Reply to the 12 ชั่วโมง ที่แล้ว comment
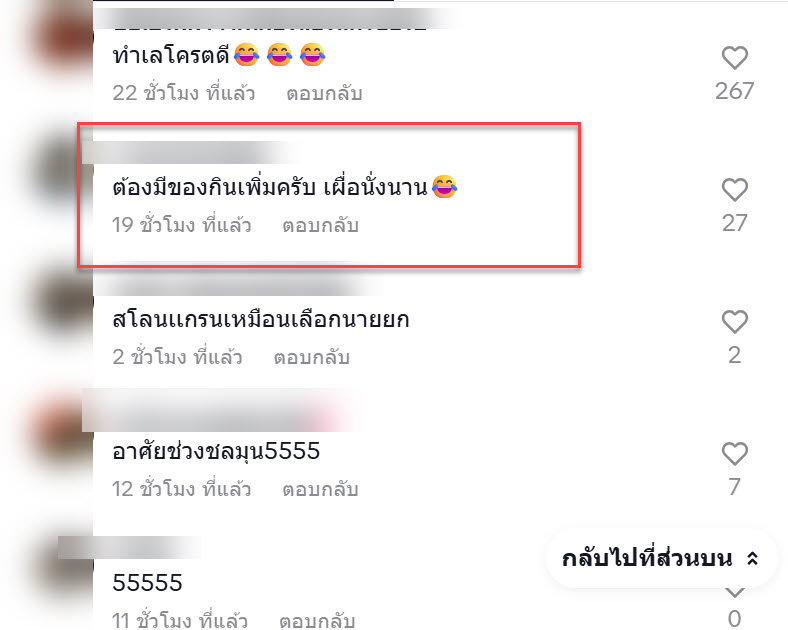Viewport: 788px width, 630px height. pos(320,489)
